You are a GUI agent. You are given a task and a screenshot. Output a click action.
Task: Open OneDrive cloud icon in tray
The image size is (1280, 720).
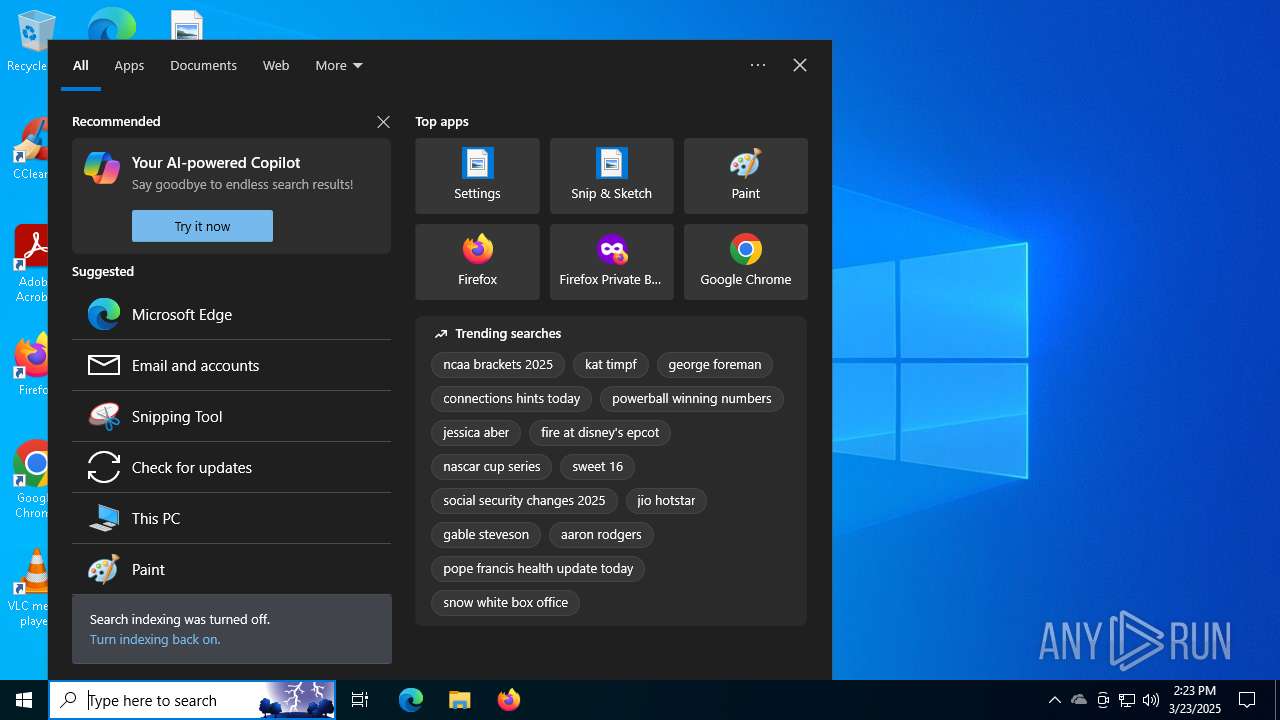pos(1079,700)
